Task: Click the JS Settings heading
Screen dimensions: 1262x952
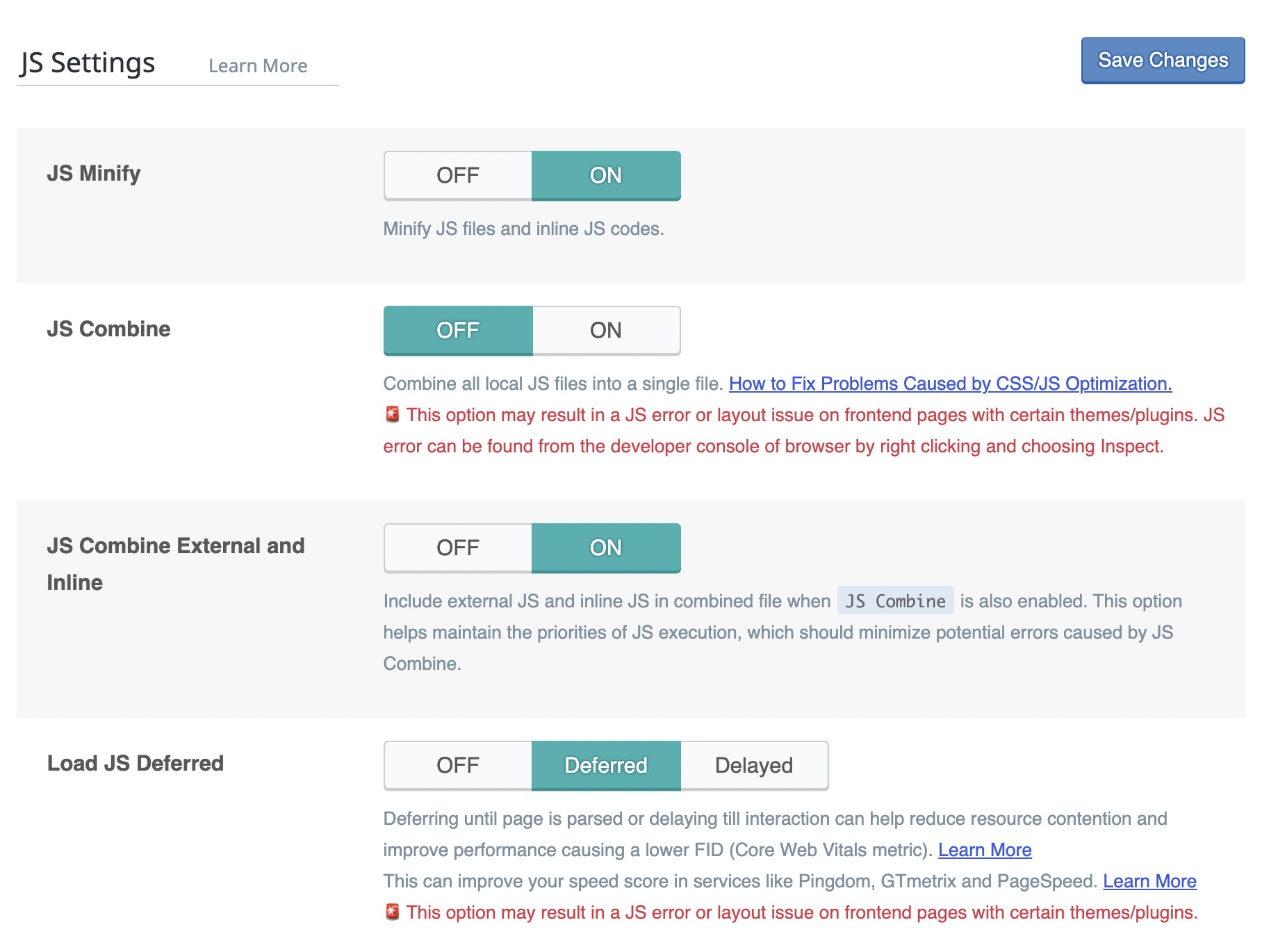Action: (88, 63)
